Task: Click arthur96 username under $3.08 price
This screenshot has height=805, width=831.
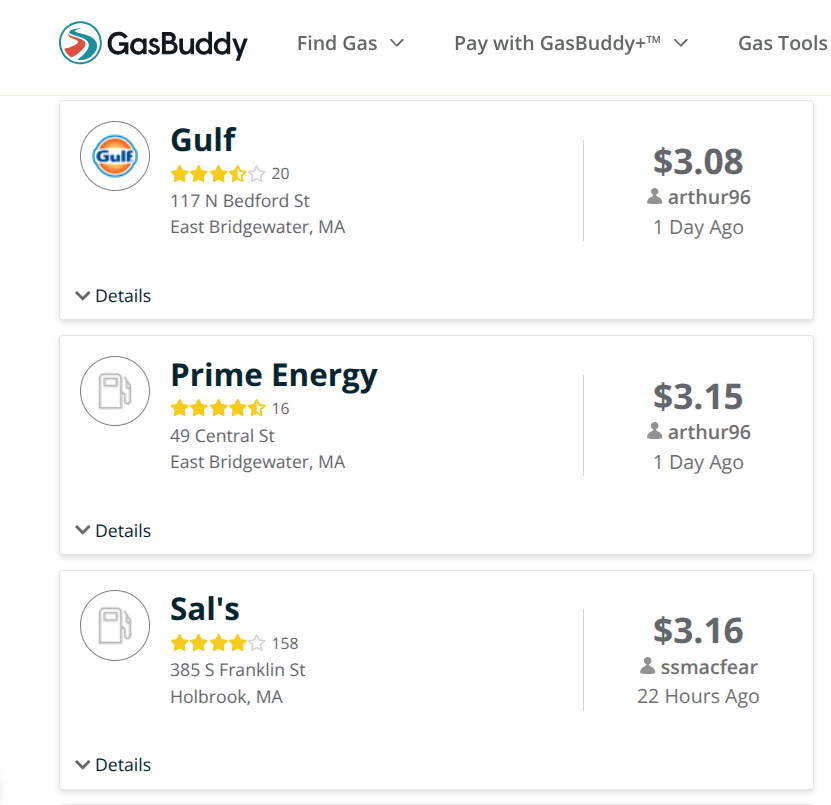Action: click(709, 197)
